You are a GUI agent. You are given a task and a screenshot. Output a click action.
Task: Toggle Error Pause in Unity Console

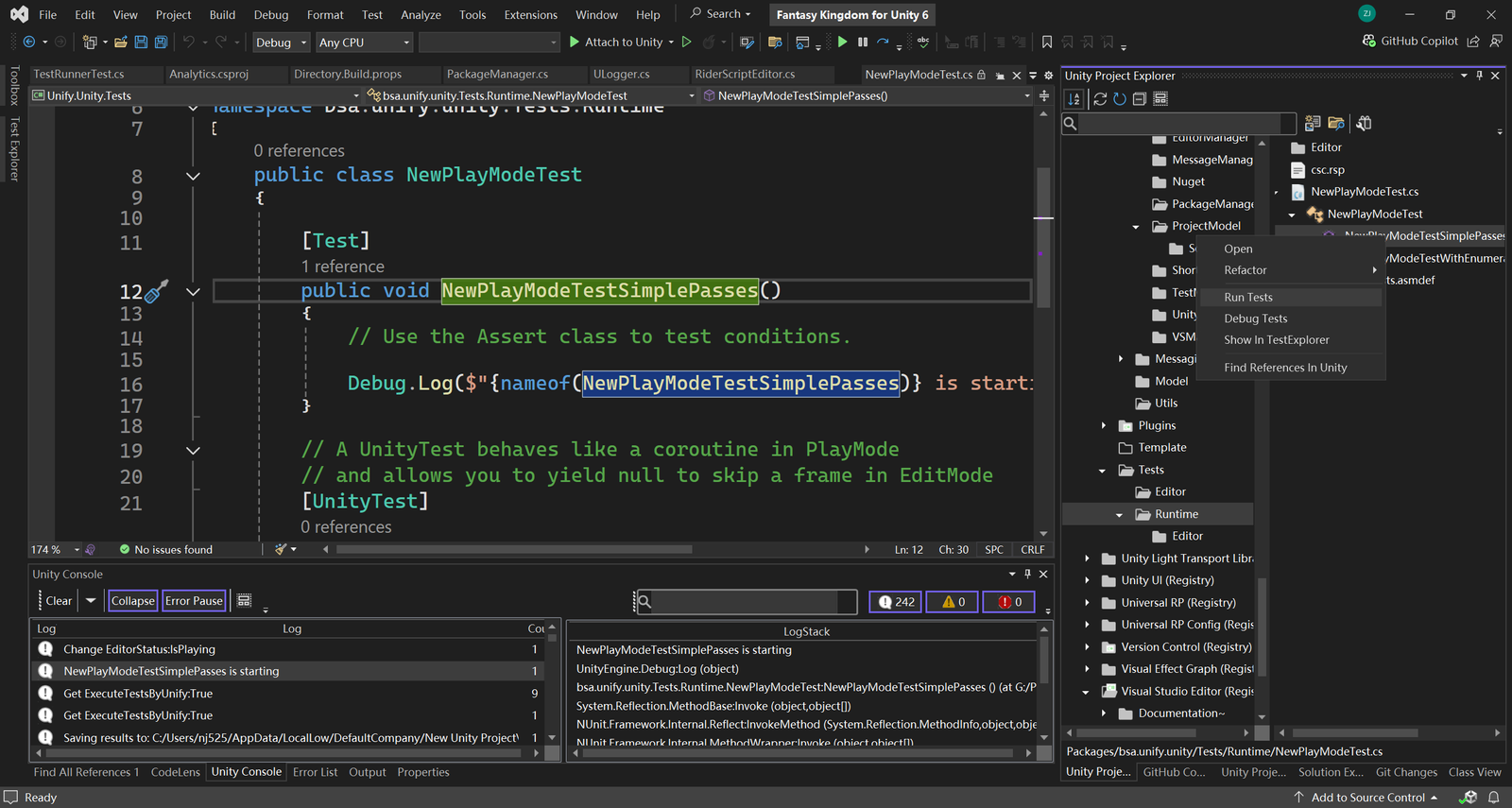click(194, 601)
